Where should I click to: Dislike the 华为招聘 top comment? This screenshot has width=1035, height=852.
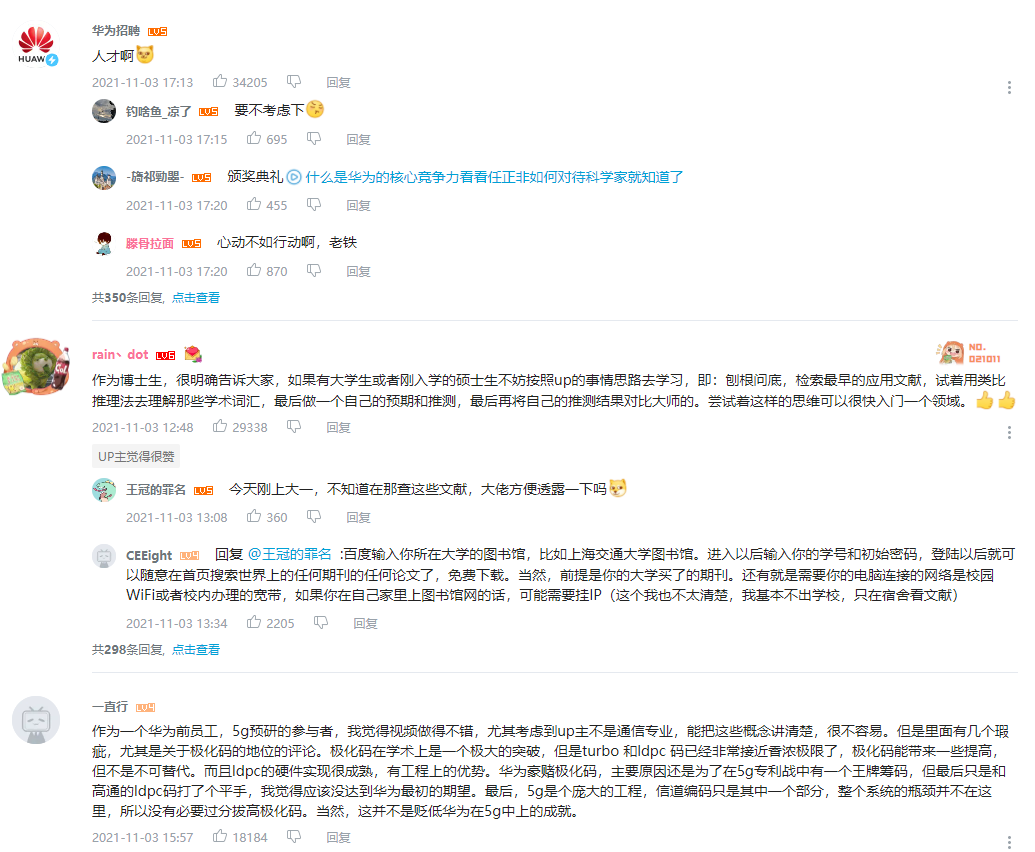[x=294, y=82]
